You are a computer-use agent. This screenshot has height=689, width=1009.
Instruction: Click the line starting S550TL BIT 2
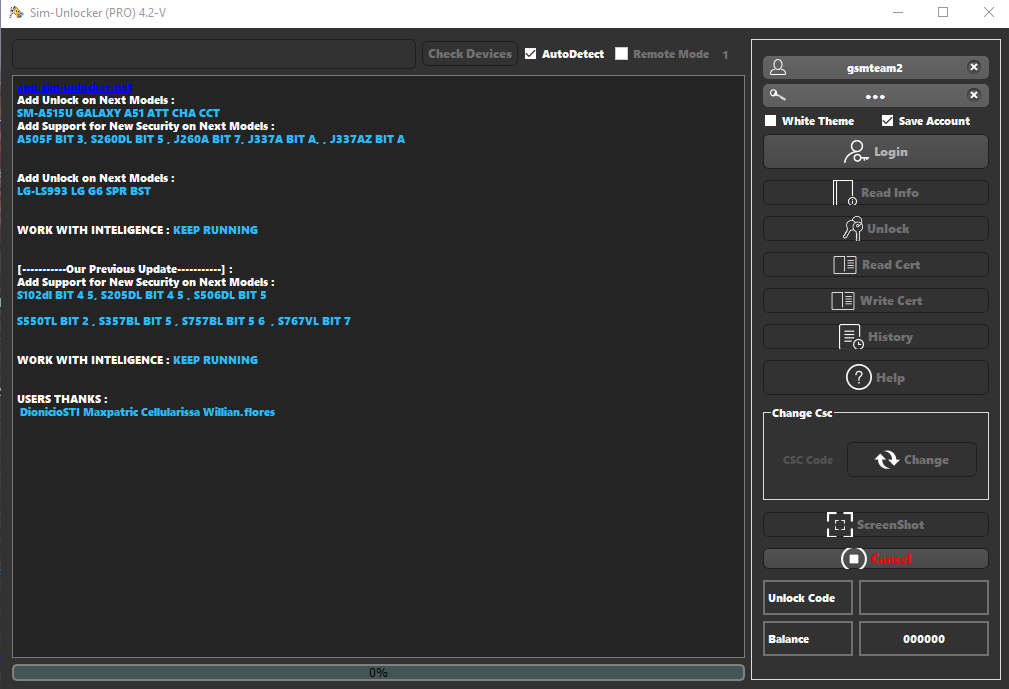(183, 321)
